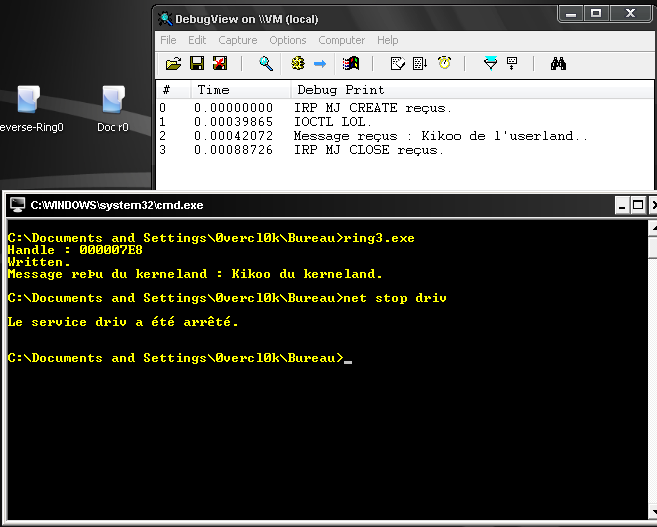Click the Time column header
657x527 pixels.
(x=241, y=90)
